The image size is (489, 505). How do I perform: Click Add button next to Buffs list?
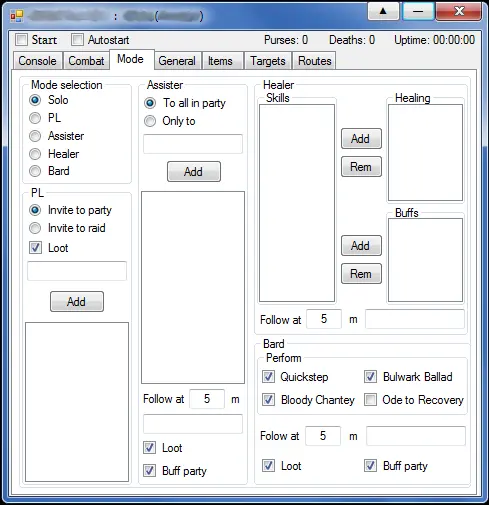point(361,246)
